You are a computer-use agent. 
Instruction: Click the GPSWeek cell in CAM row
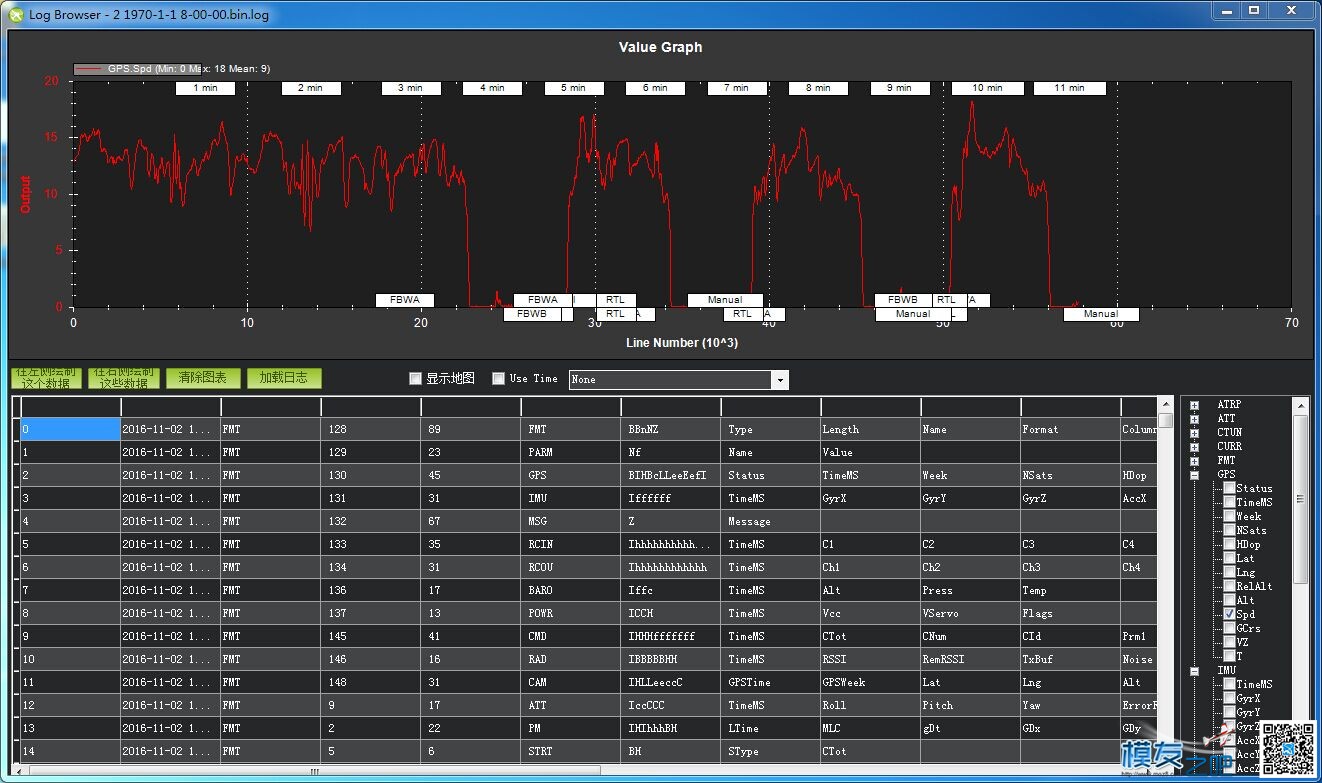(x=870, y=682)
